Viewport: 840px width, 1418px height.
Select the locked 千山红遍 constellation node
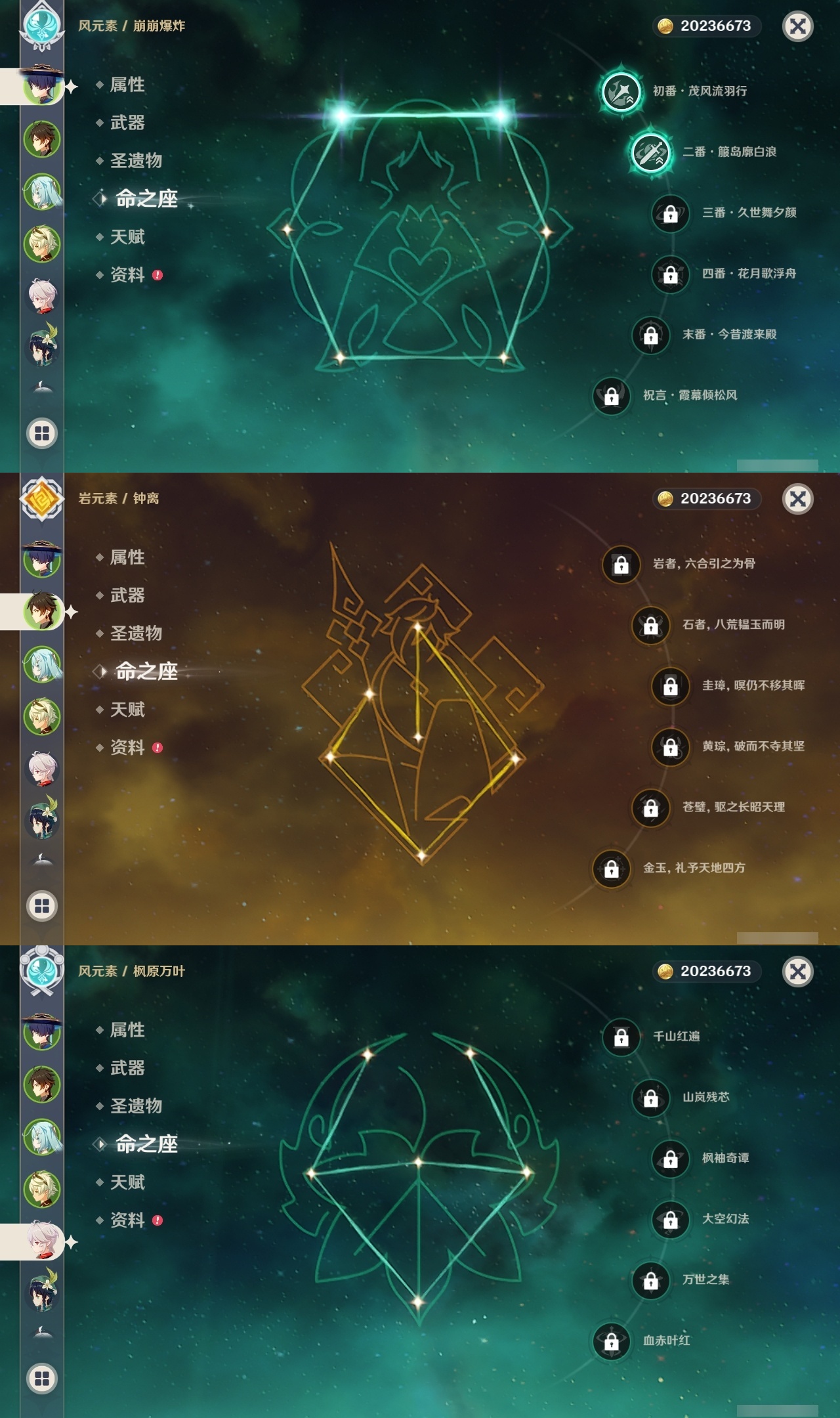point(621,1037)
